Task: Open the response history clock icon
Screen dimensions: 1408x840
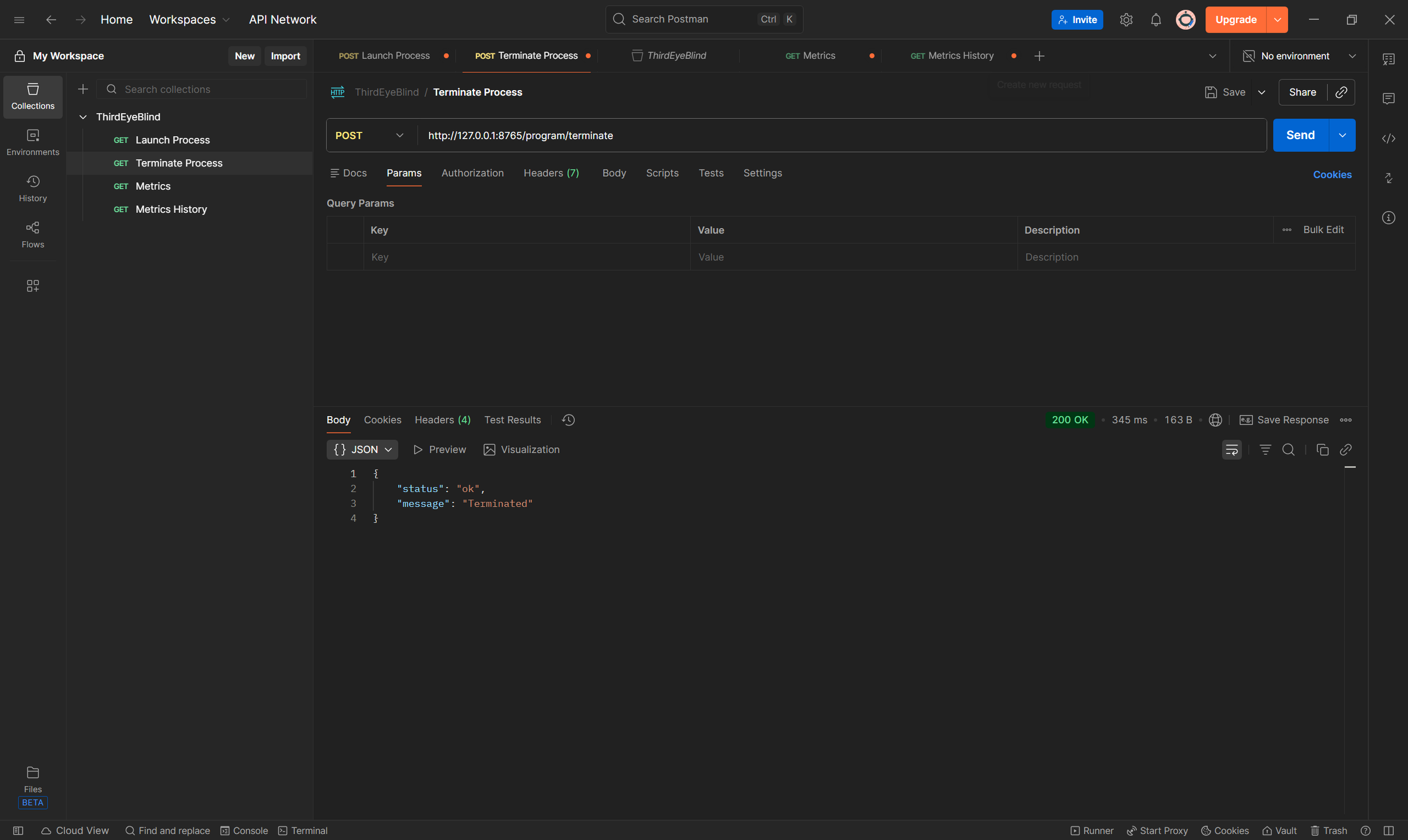Action: (x=568, y=420)
